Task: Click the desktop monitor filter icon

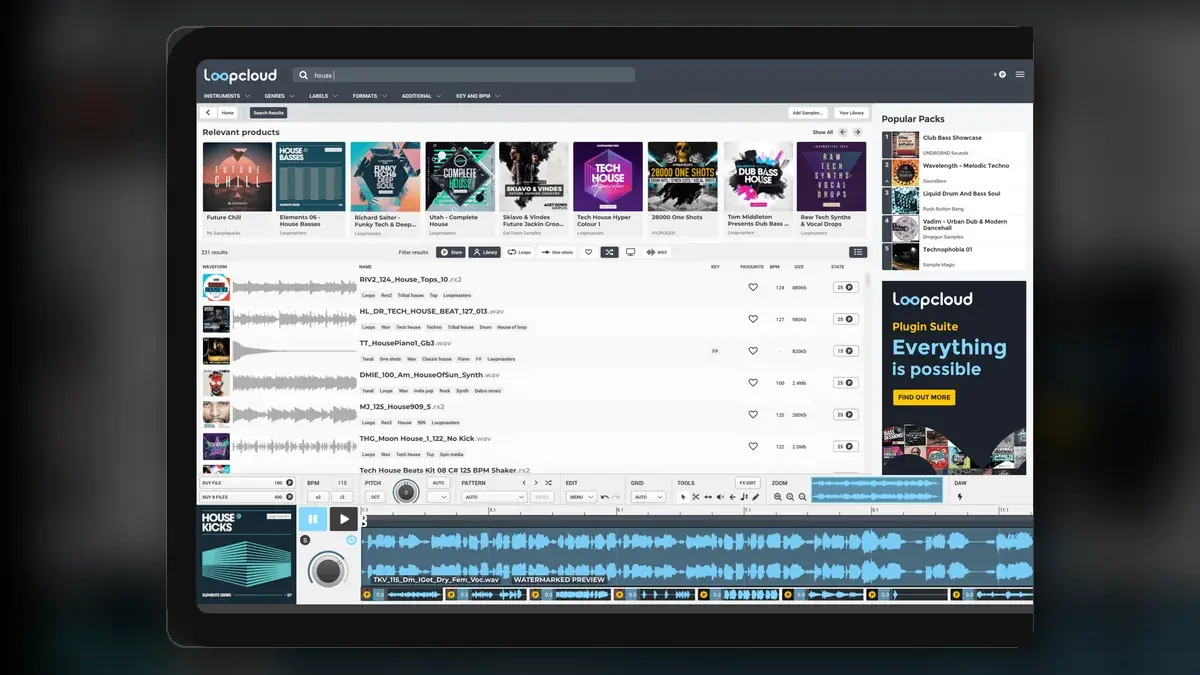Action: [630, 252]
